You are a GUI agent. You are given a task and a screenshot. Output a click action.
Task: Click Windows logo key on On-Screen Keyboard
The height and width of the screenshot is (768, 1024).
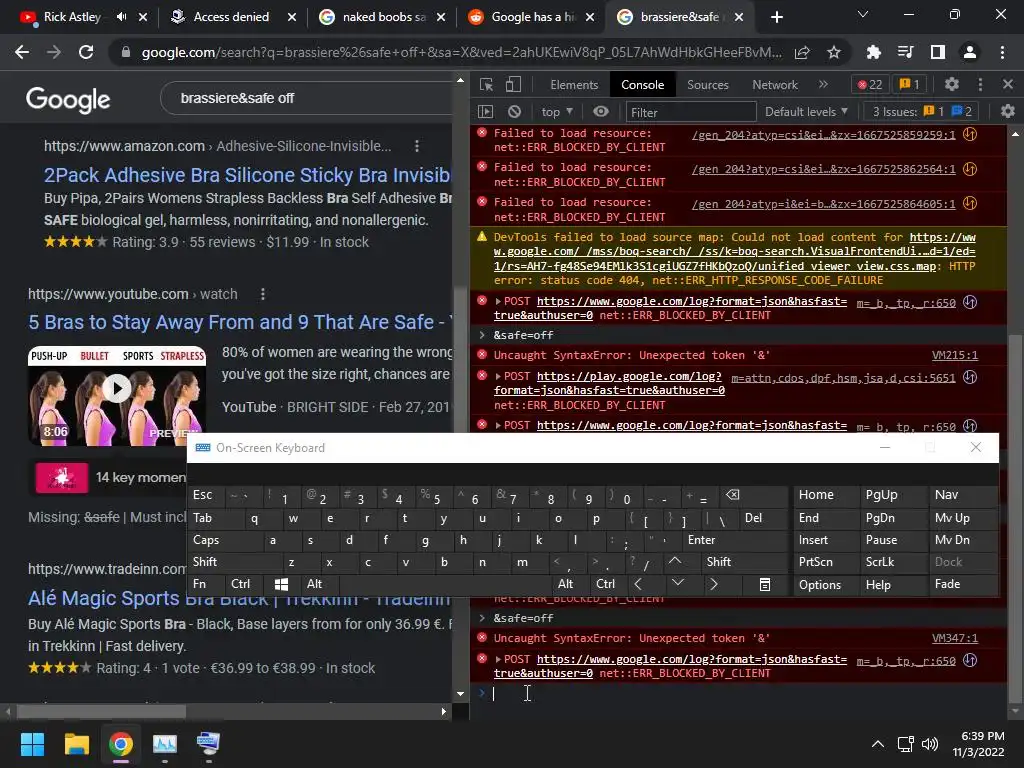[x=281, y=584]
